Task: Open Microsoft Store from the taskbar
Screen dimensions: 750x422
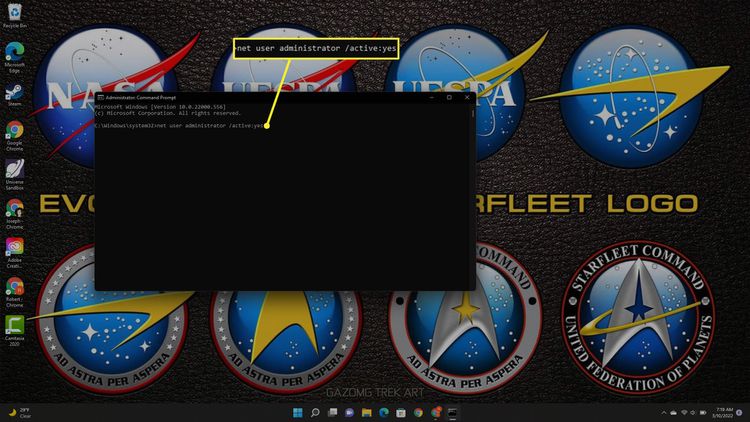Action: pyautogui.click(x=401, y=412)
